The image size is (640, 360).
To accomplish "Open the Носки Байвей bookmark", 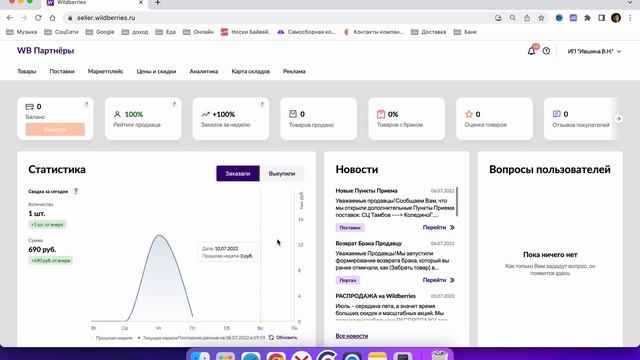I will [x=245, y=32].
